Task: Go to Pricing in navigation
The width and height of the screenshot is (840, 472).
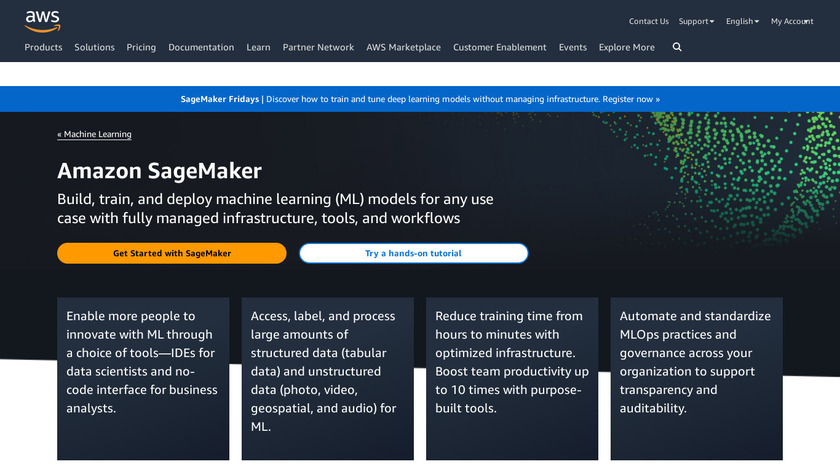Action: 141,47
